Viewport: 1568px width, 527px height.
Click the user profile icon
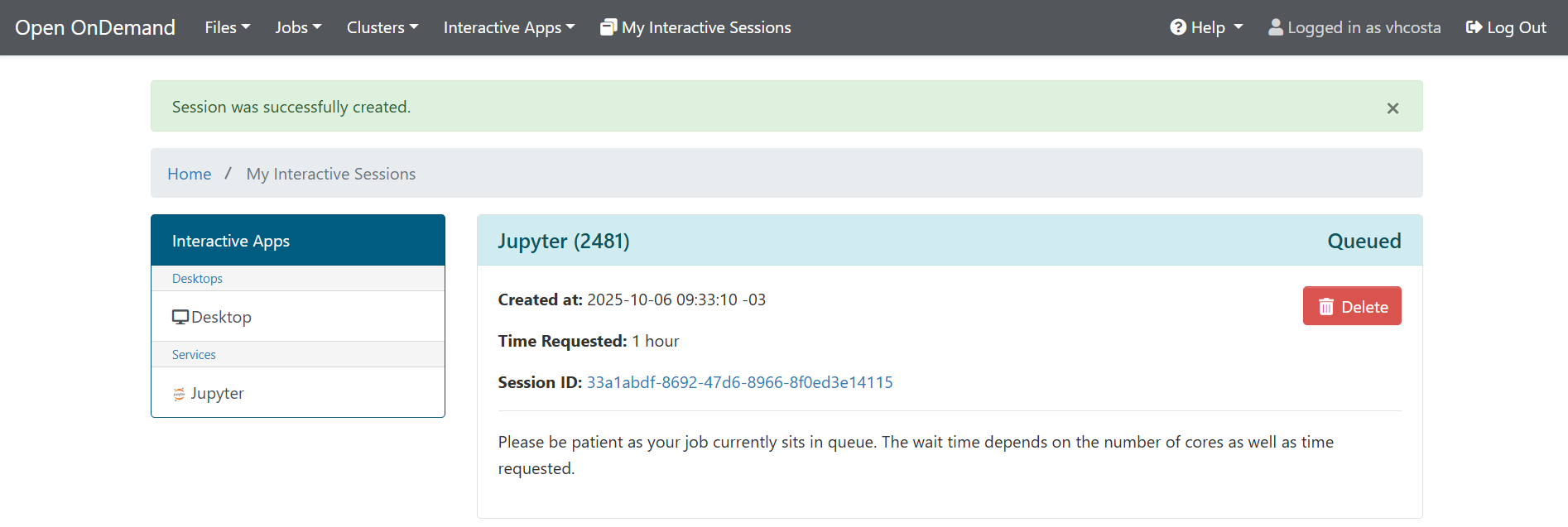[1276, 27]
